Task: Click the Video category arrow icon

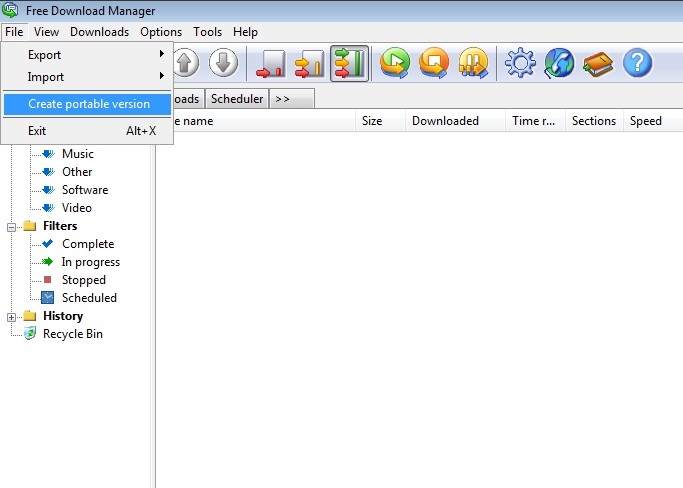Action: click(48, 208)
